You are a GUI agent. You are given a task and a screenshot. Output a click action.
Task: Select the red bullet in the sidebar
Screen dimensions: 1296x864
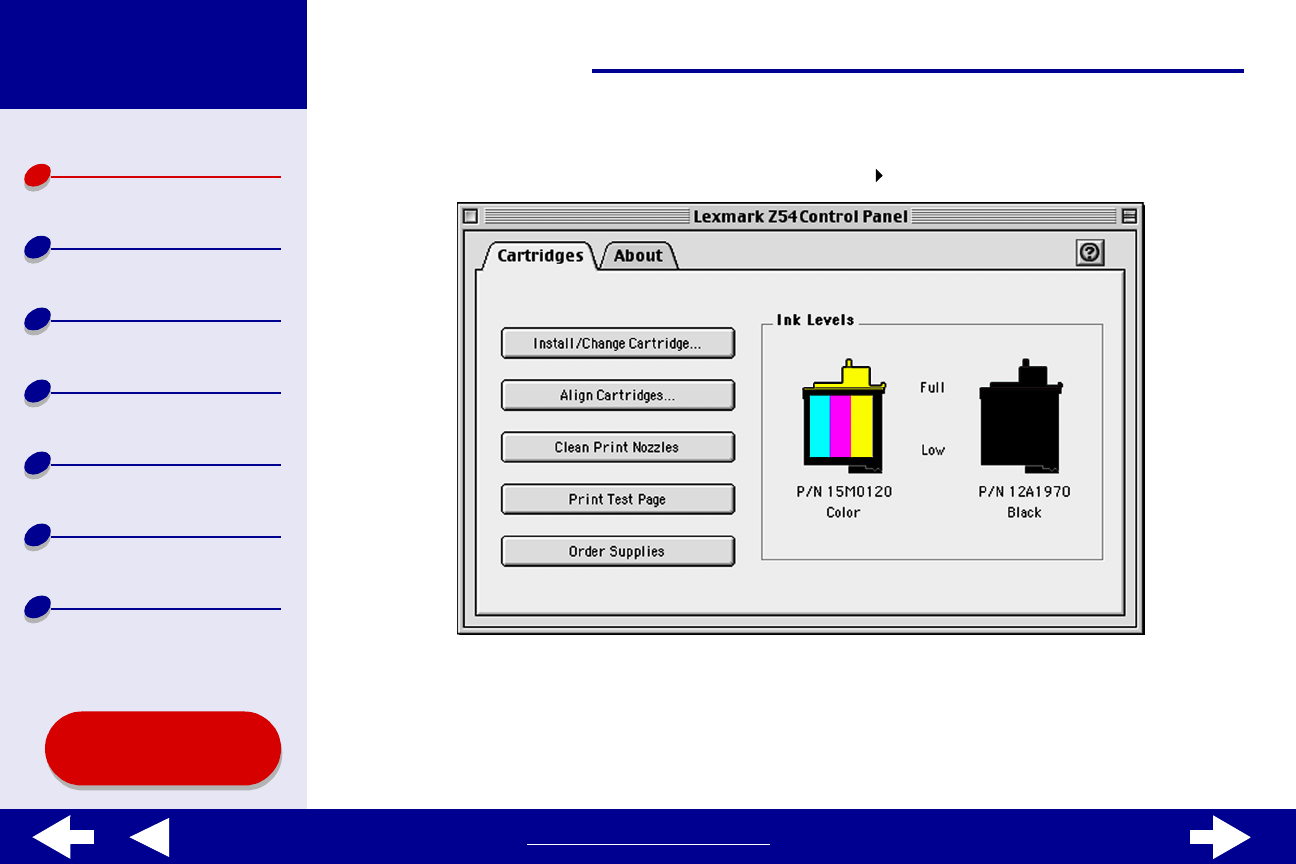pyautogui.click(x=37, y=177)
